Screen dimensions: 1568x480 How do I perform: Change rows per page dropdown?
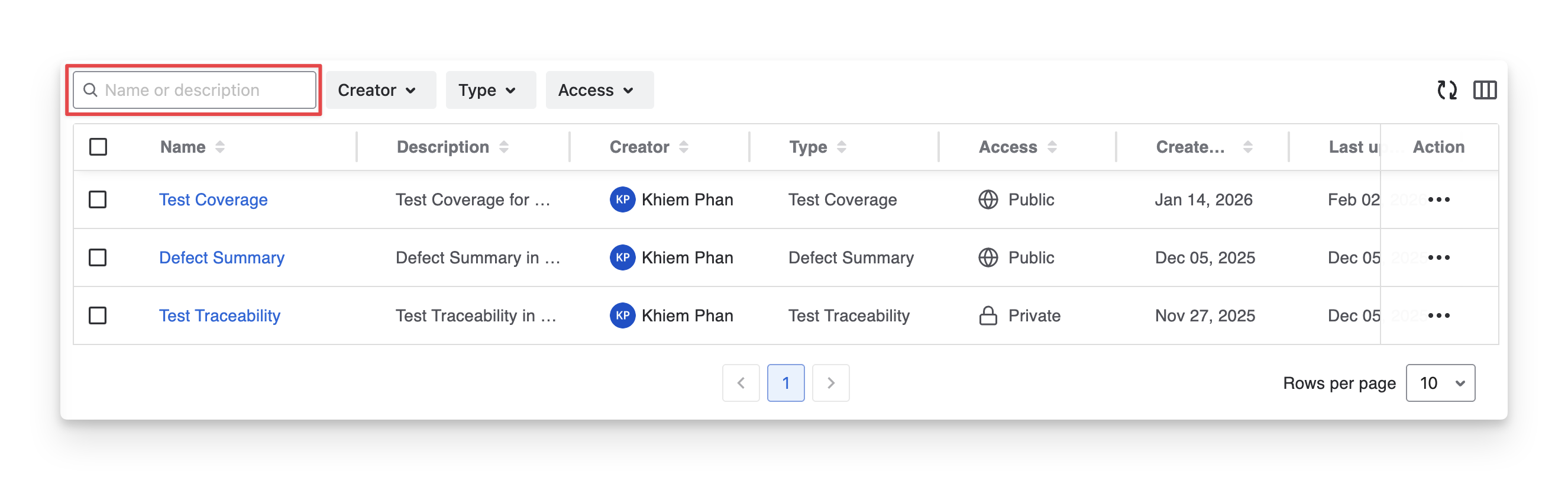click(1440, 383)
